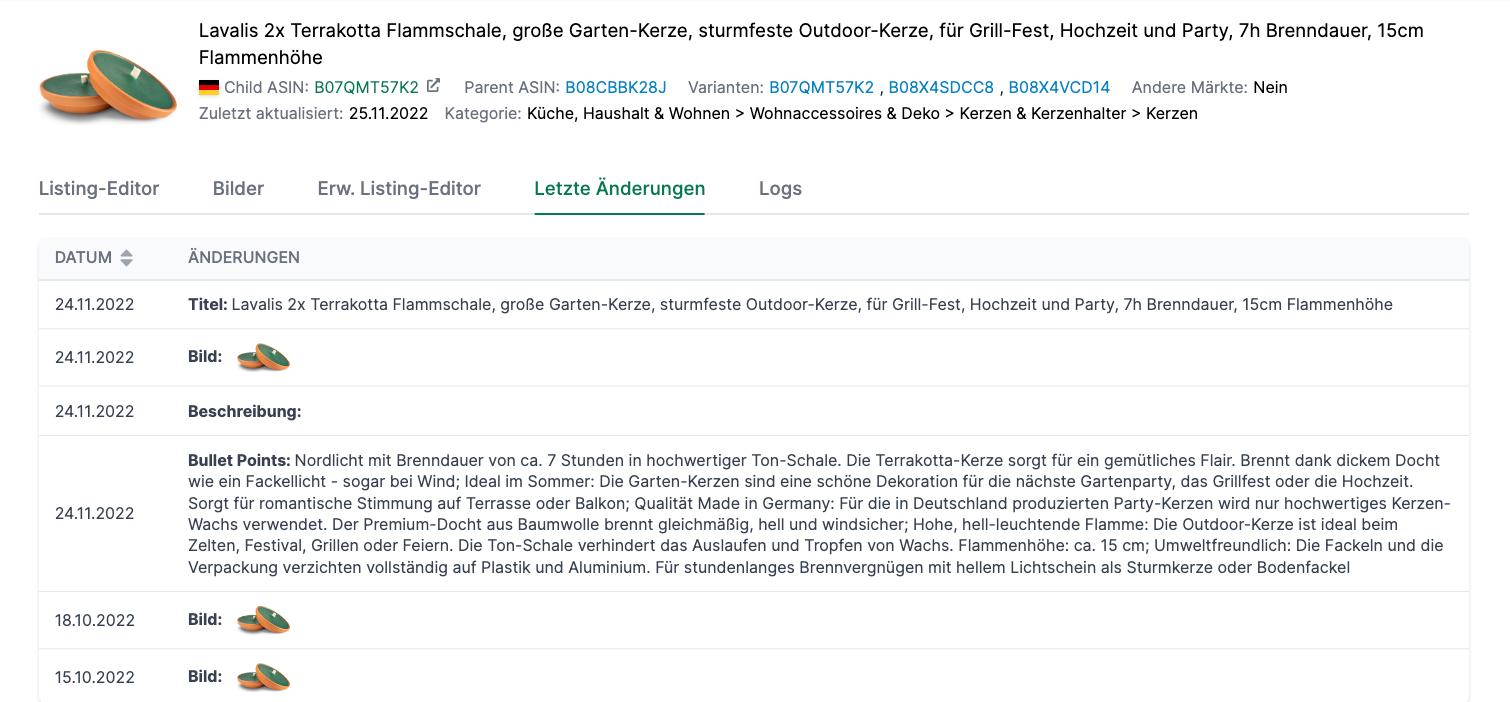Open external link icon next to Child ASIN

click(433, 86)
